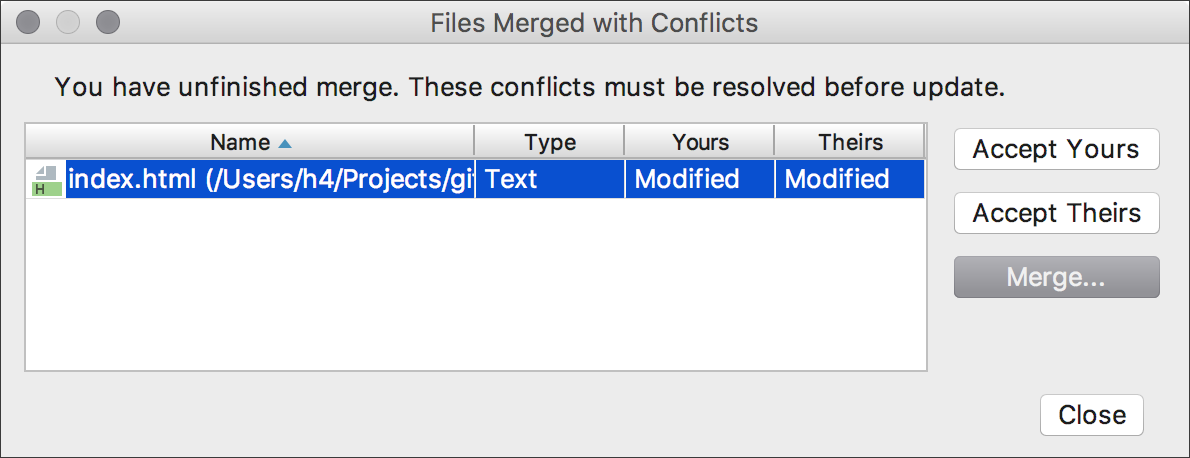Sort the list by Type column header
This screenshot has width=1190, height=458.
coord(549,142)
